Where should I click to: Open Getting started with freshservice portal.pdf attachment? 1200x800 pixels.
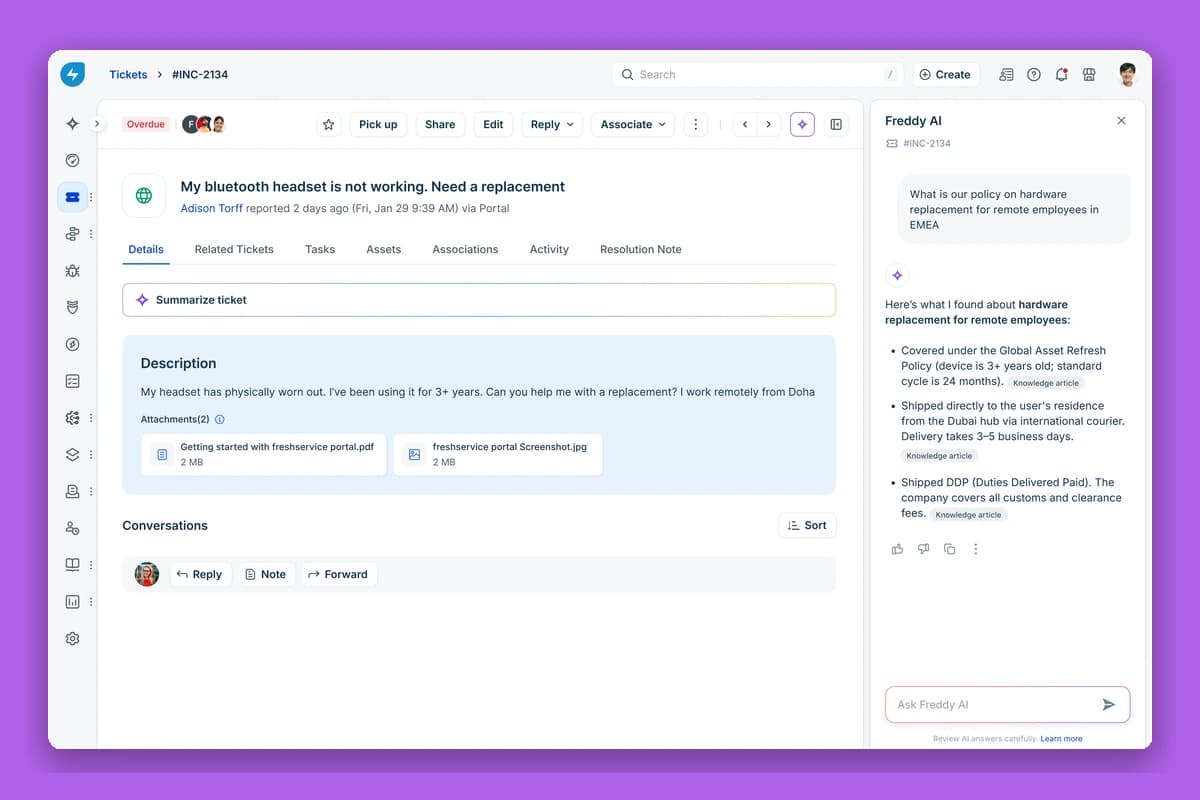pyautogui.click(x=264, y=454)
